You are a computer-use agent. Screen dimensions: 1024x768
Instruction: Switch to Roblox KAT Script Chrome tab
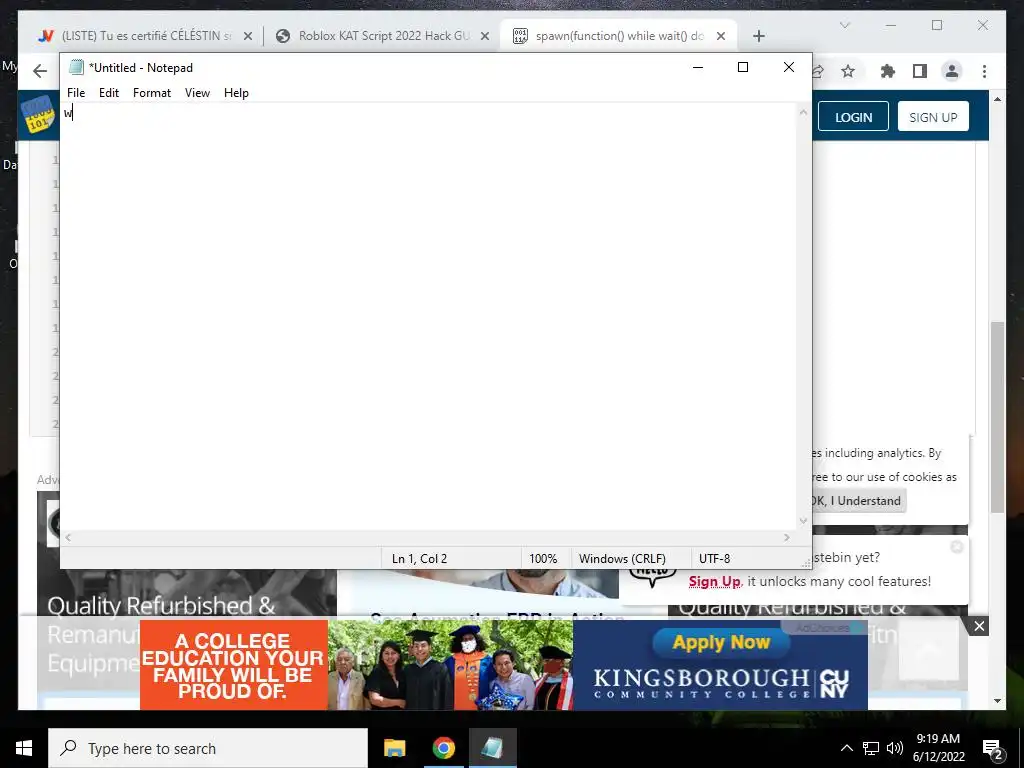[383, 36]
